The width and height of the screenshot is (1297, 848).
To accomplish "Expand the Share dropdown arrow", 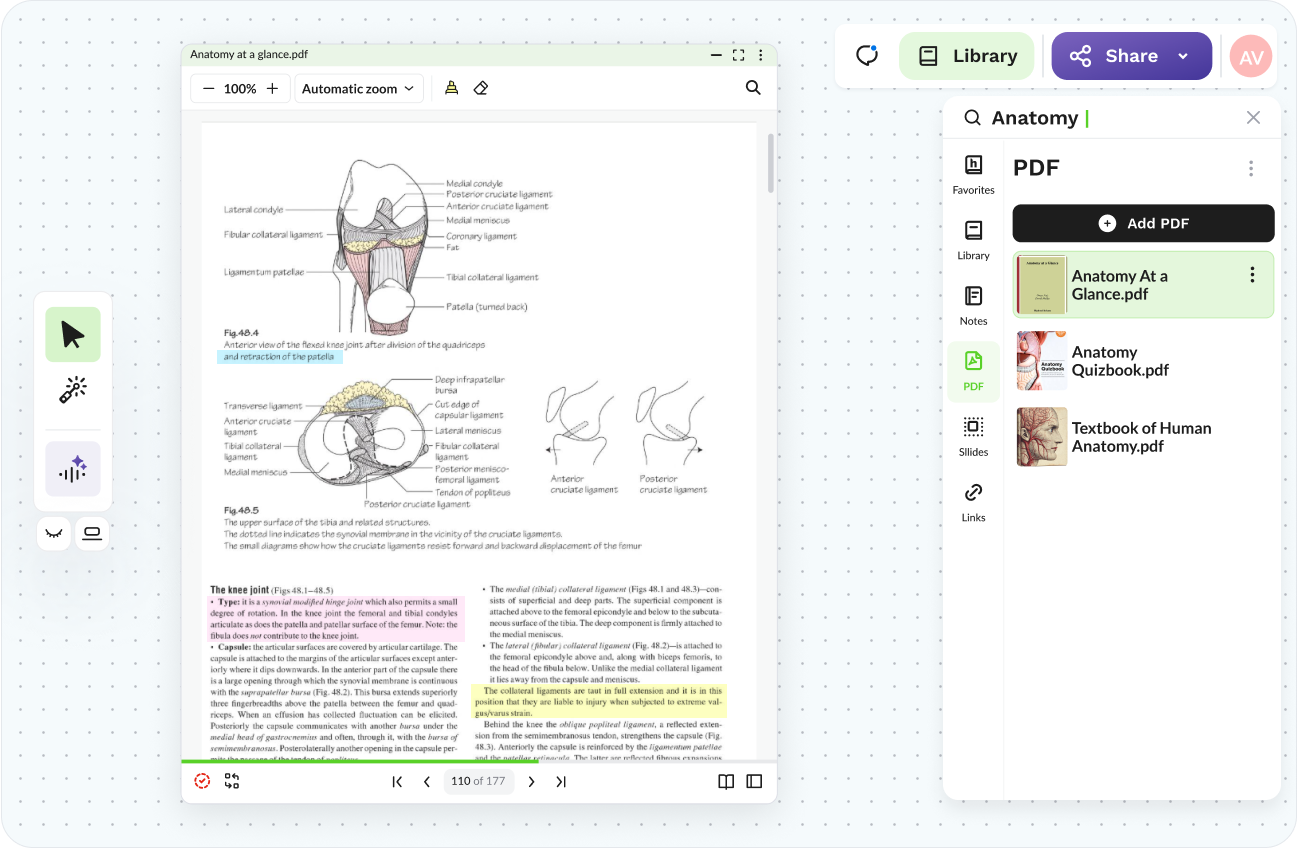I will [x=1183, y=56].
